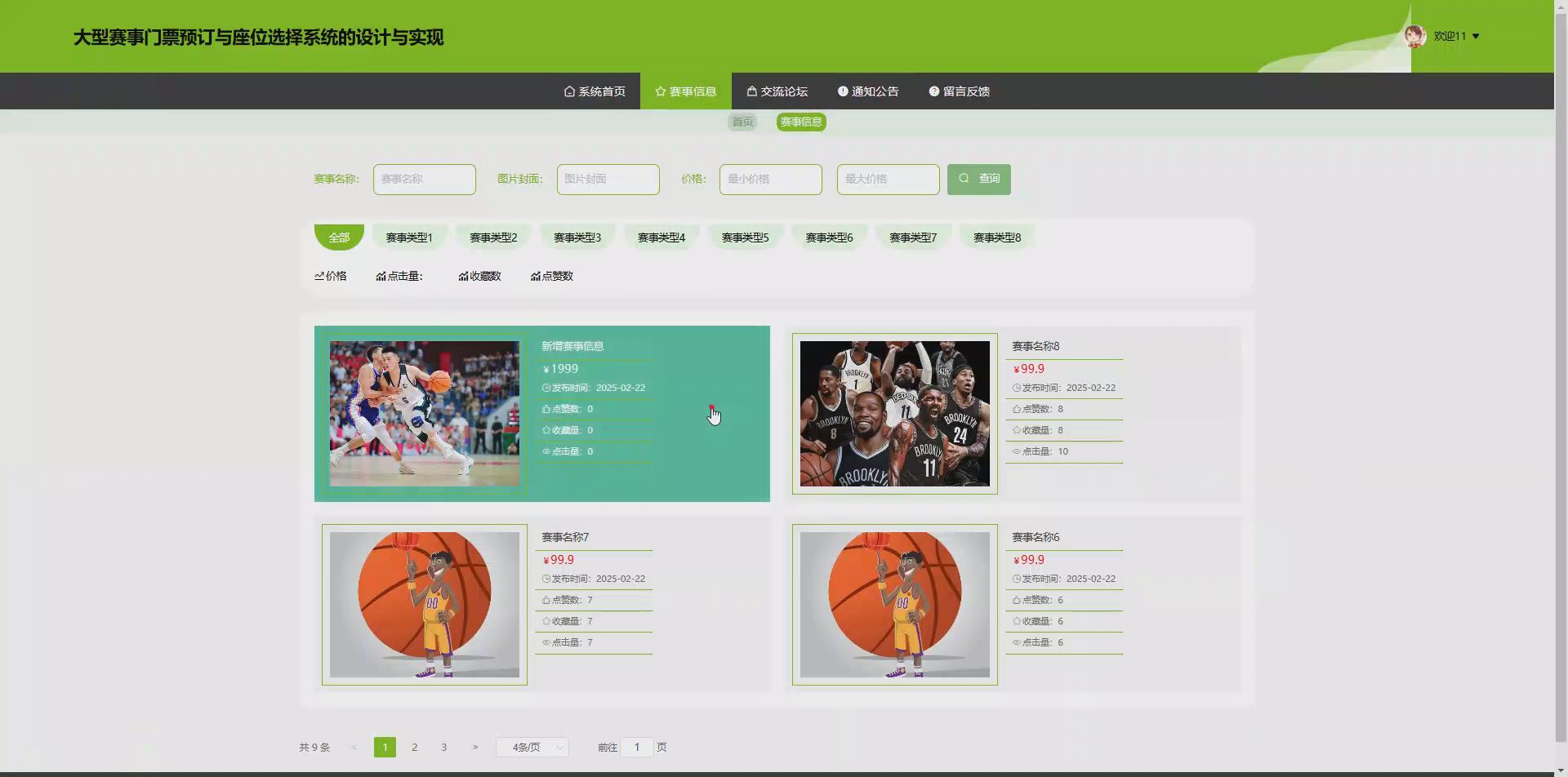The height and width of the screenshot is (777, 1568).
Task: Go to pagination page 3
Action: coord(444,748)
